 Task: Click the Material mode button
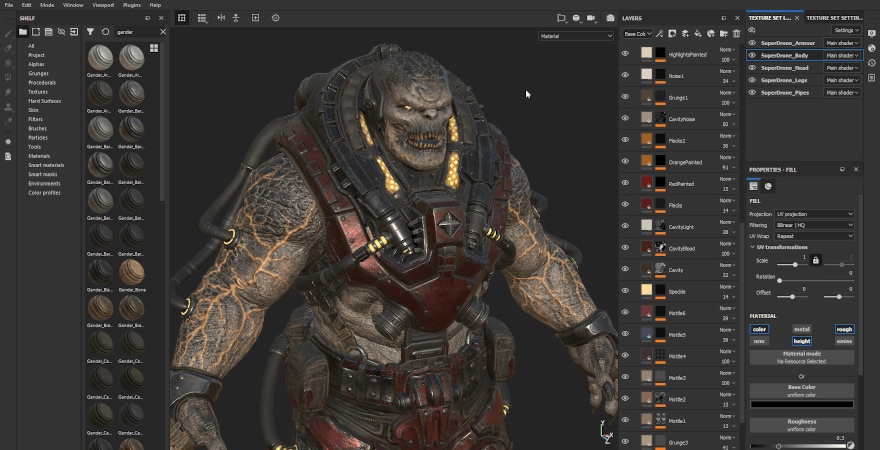802,357
